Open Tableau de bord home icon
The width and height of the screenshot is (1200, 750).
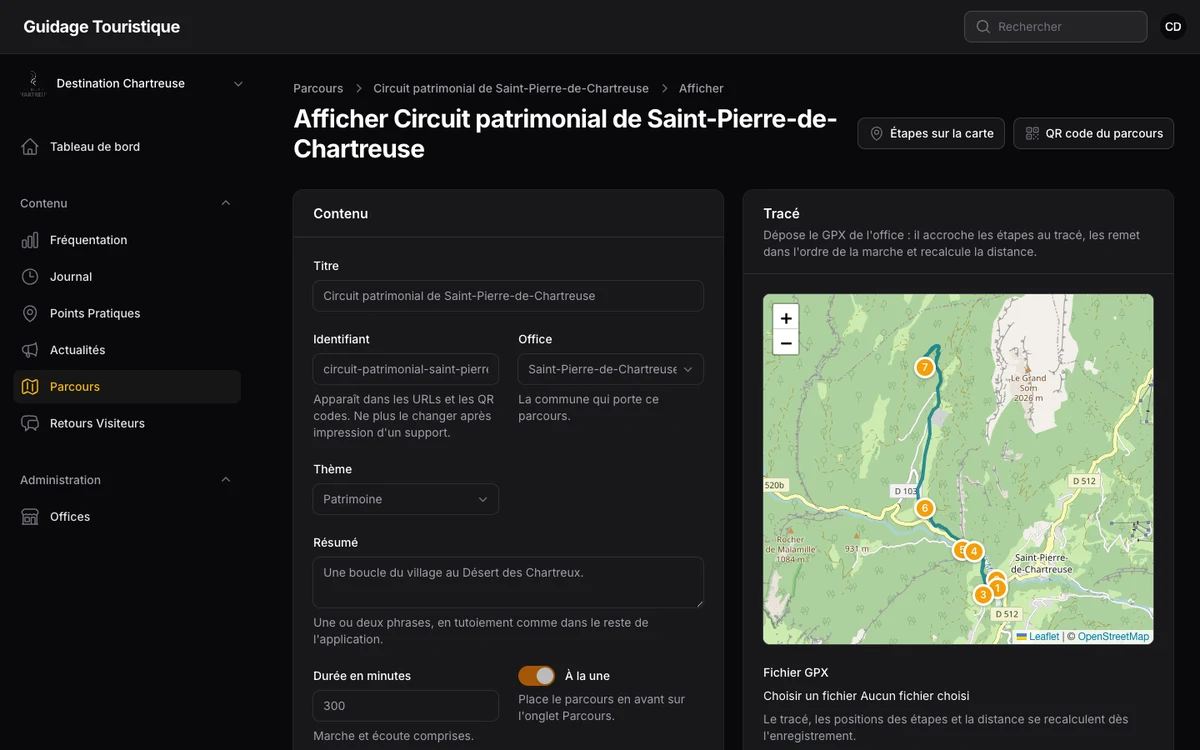pos(30,147)
